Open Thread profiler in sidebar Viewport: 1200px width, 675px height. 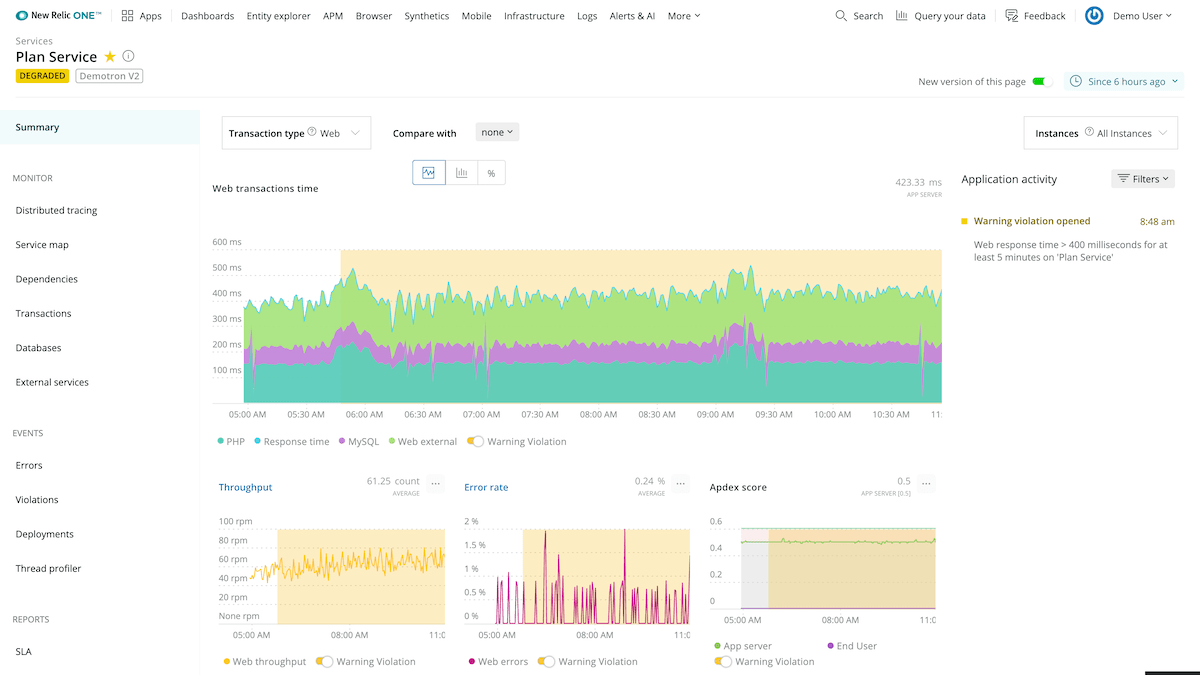point(48,568)
